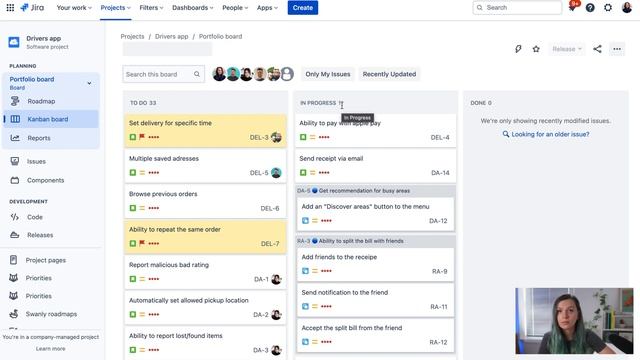Focus the top Search field
This screenshot has width=640, height=360.
click(517, 7)
